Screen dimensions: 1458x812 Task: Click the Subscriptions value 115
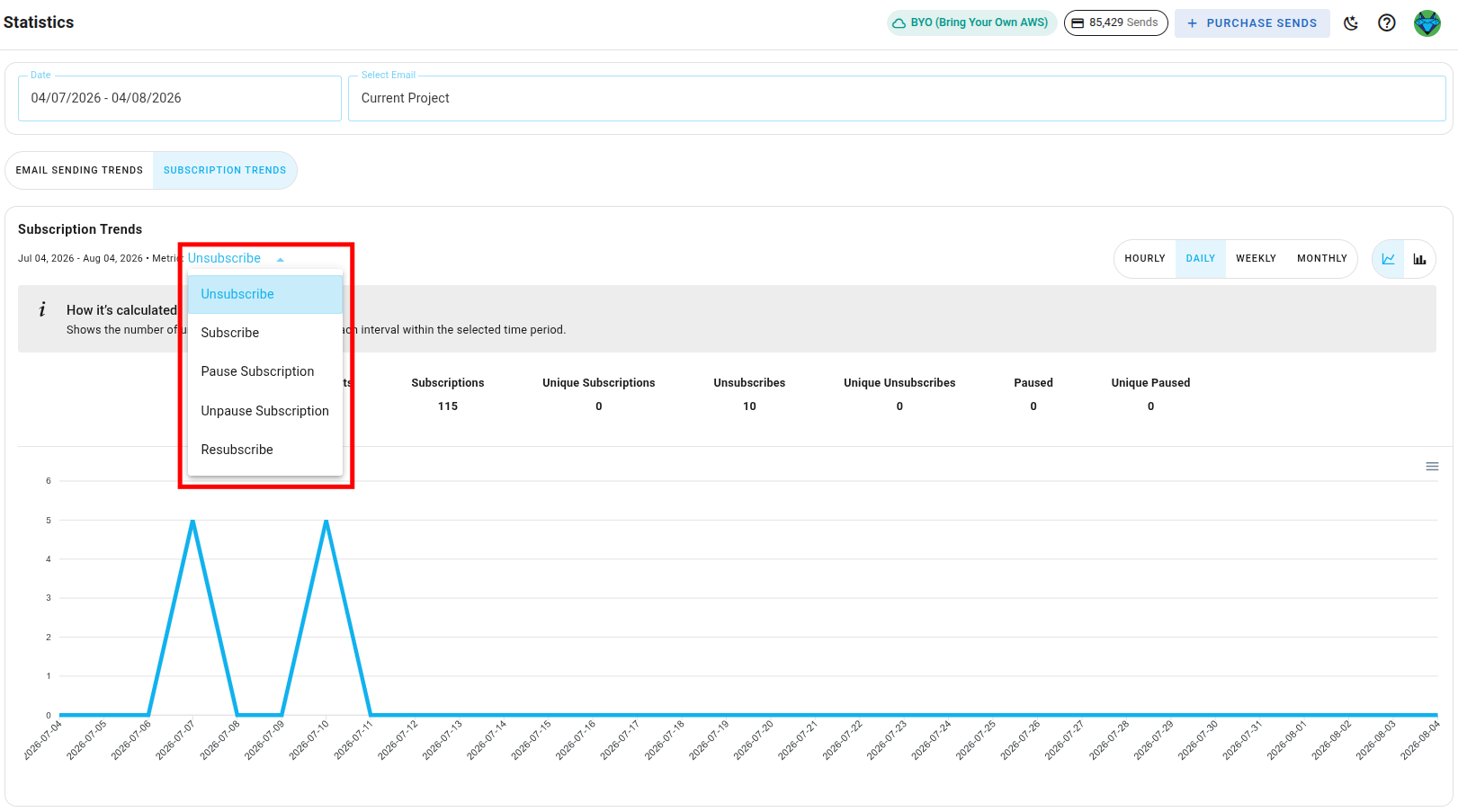tap(448, 406)
